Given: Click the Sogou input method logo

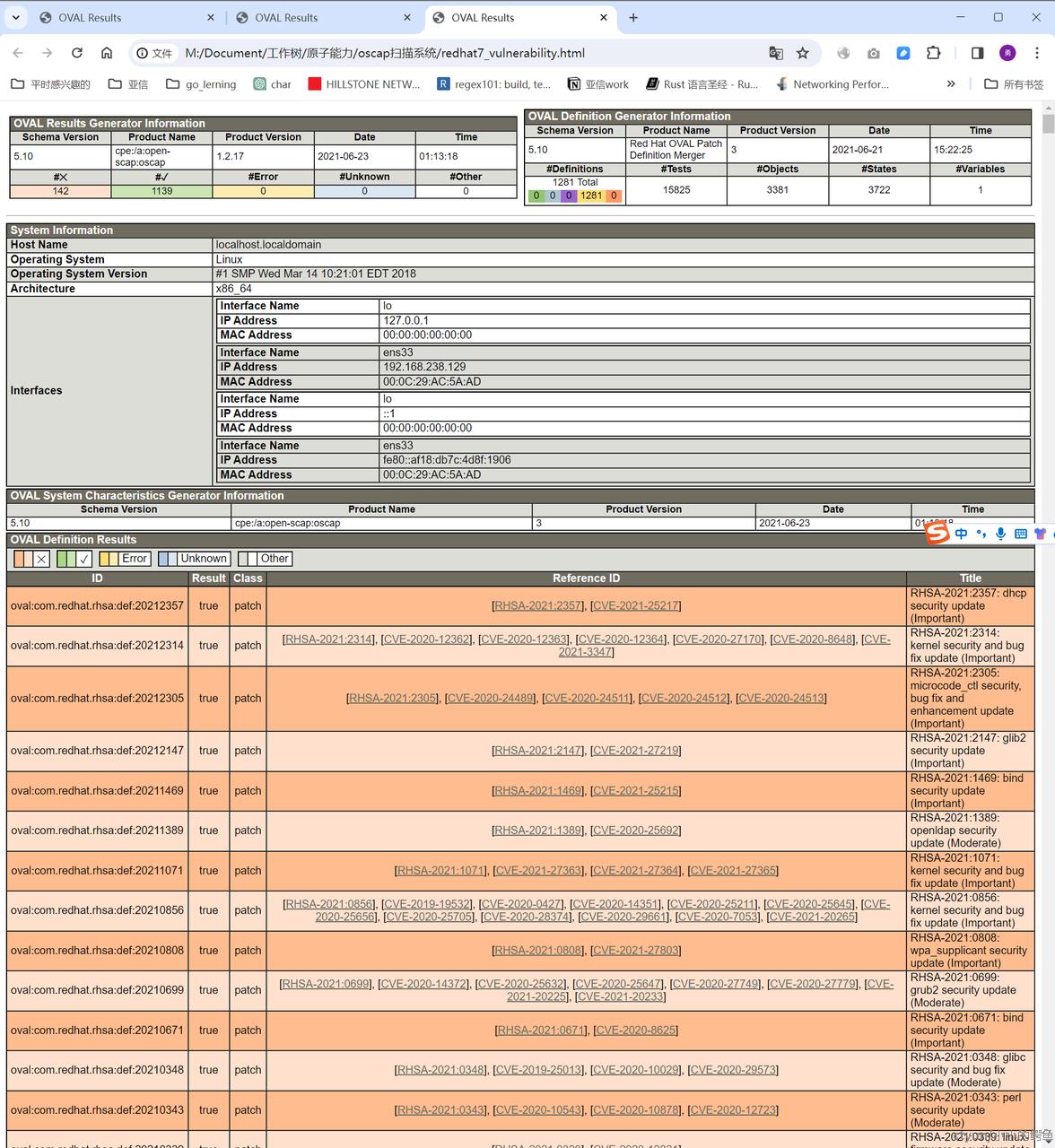Looking at the screenshot, I should (937, 533).
